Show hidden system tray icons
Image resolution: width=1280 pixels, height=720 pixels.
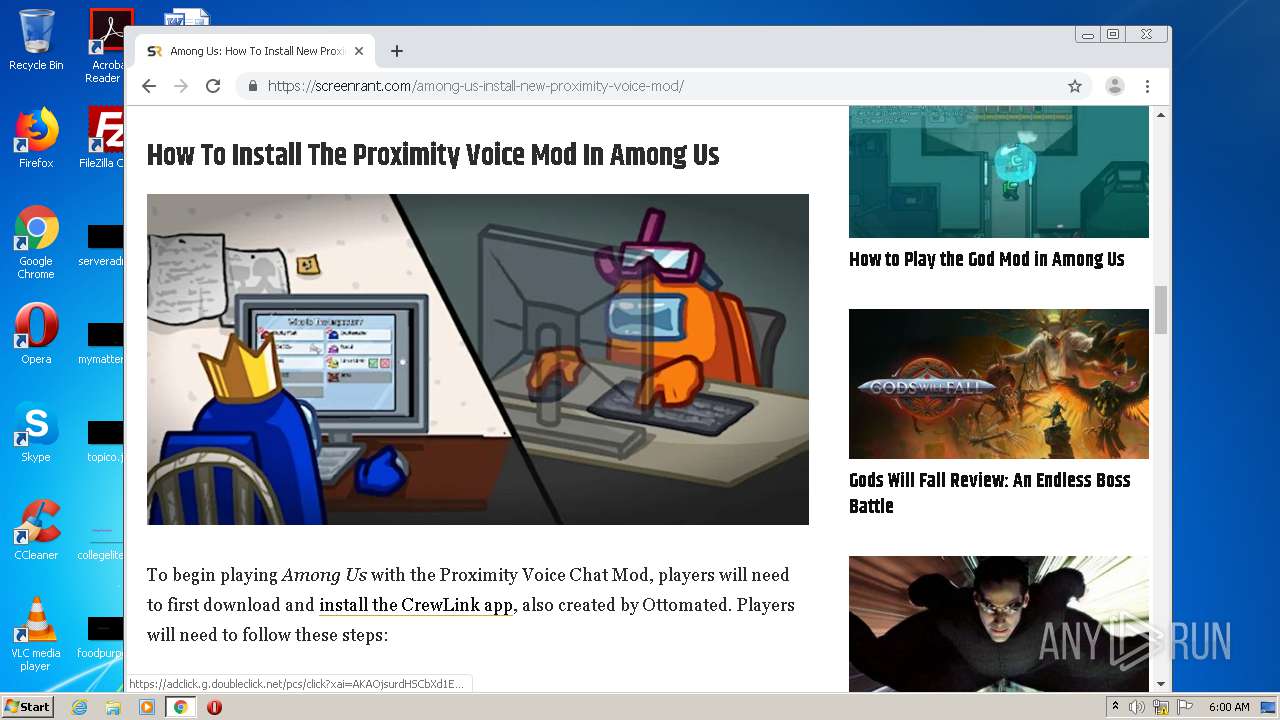pyautogui.click(x=1115, y=707)
